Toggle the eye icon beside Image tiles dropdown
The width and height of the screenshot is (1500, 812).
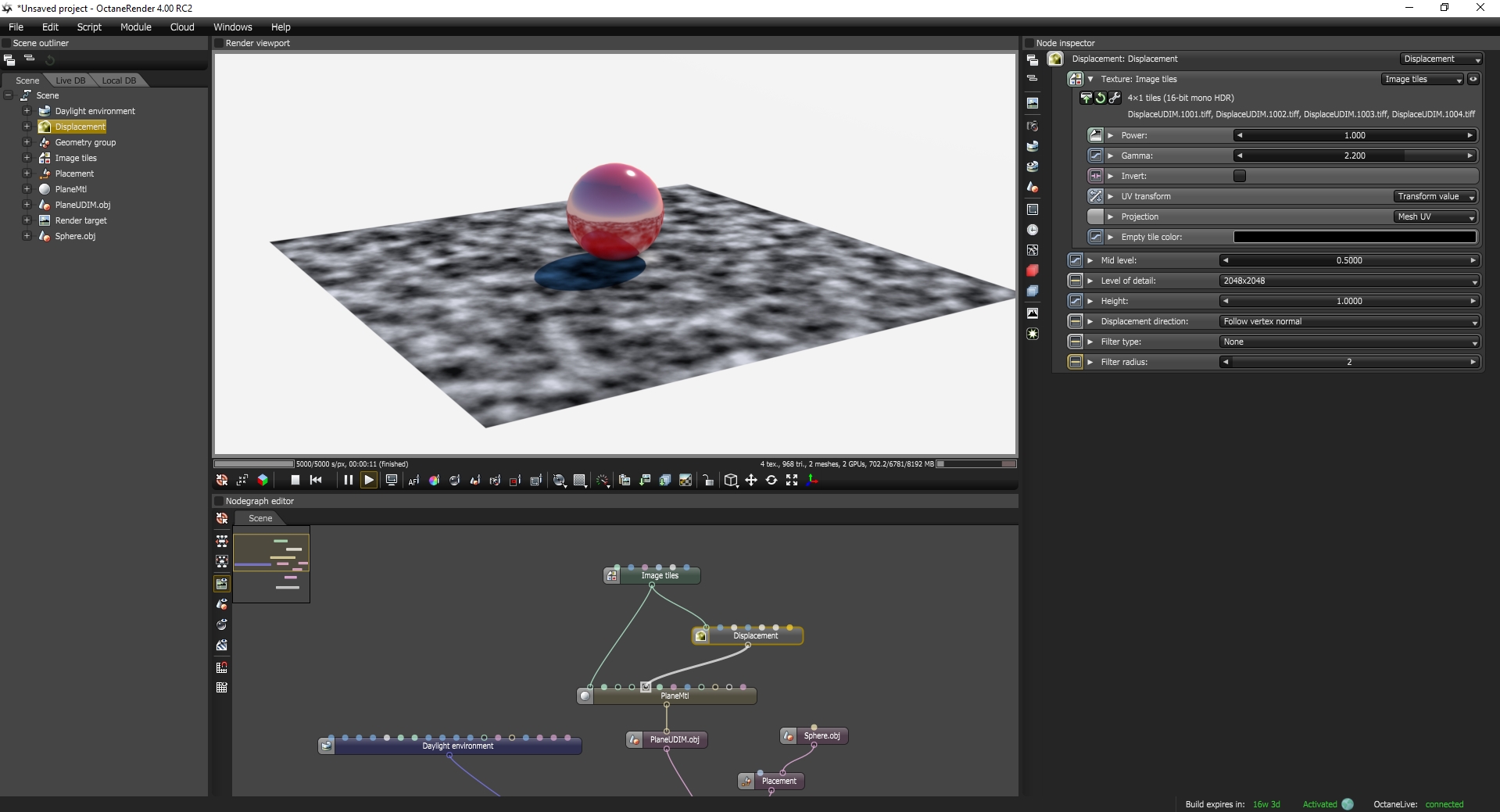point(1473,79)
